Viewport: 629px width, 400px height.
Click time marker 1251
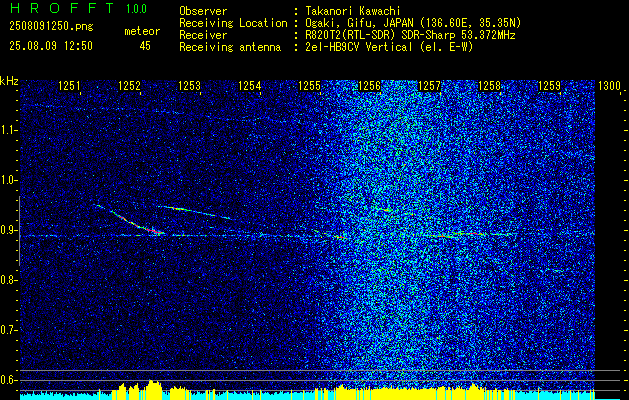point(69,86)
